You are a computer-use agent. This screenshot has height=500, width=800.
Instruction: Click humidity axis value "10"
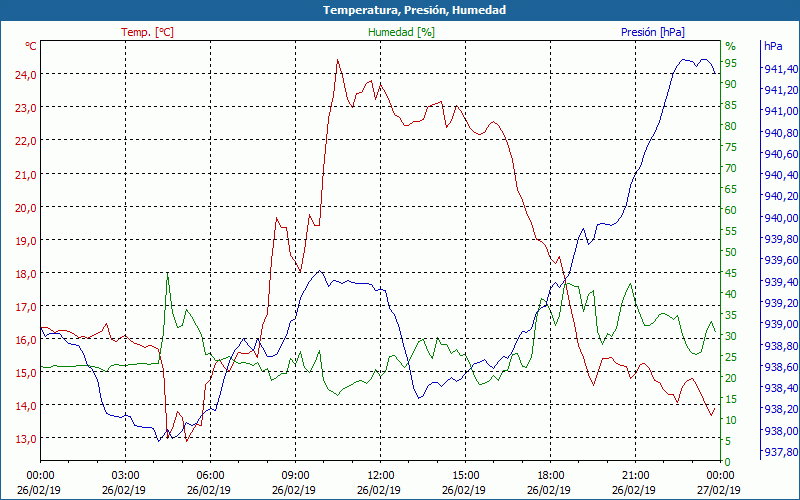pos(731,420)
